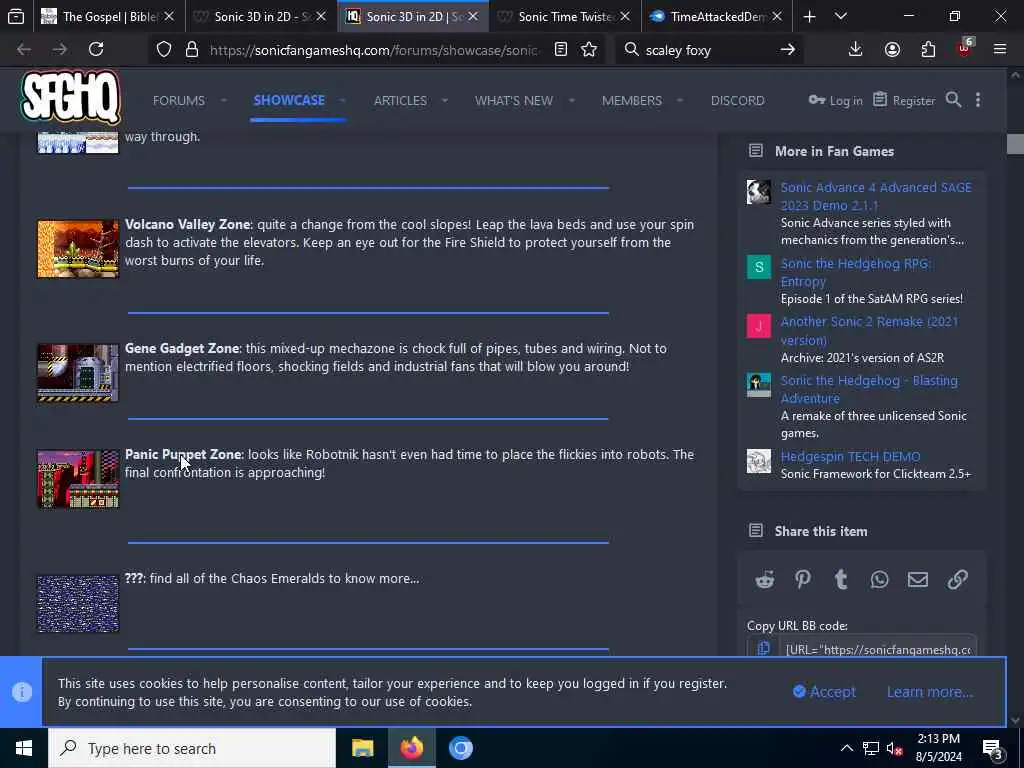Screen dimensions: 1024x768
Task: Open Firefox from the Windows taskbar
Action: (x=411, y=748)
